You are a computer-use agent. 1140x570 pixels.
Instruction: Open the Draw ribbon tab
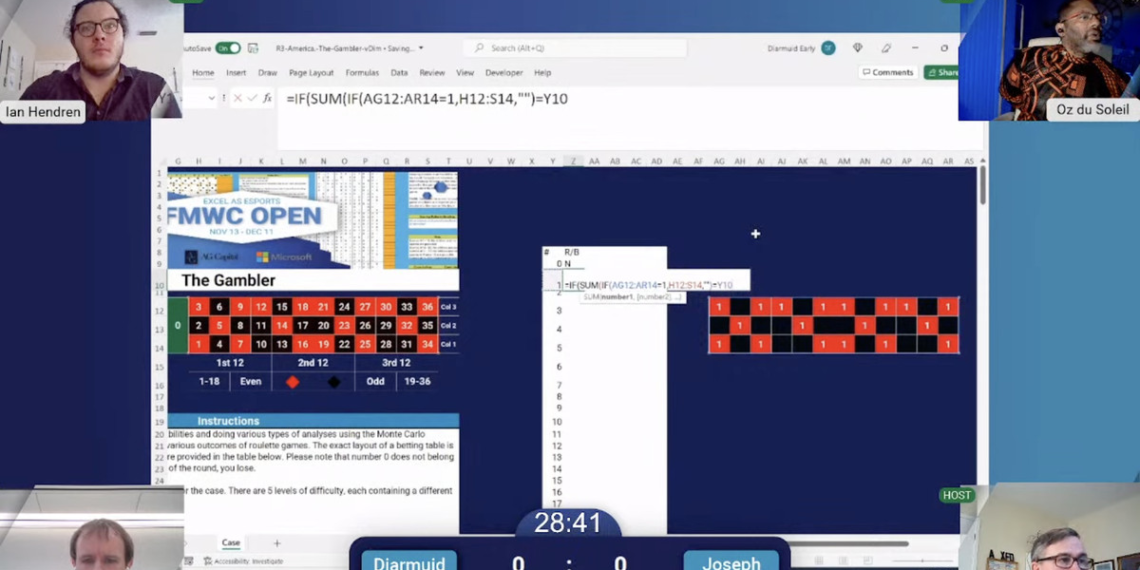(268, 73)
